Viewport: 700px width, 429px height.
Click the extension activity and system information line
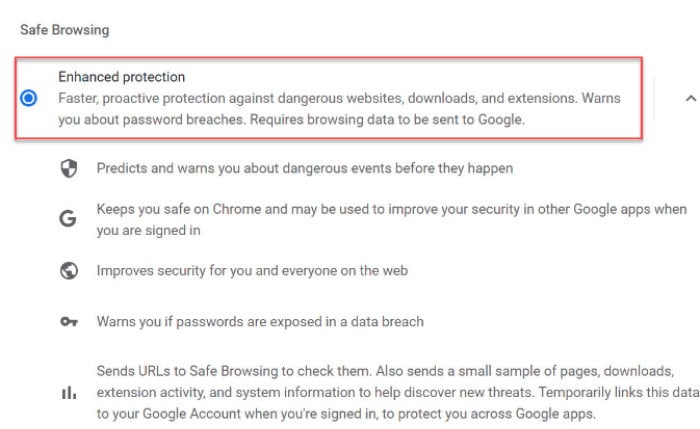click(398, 392)
